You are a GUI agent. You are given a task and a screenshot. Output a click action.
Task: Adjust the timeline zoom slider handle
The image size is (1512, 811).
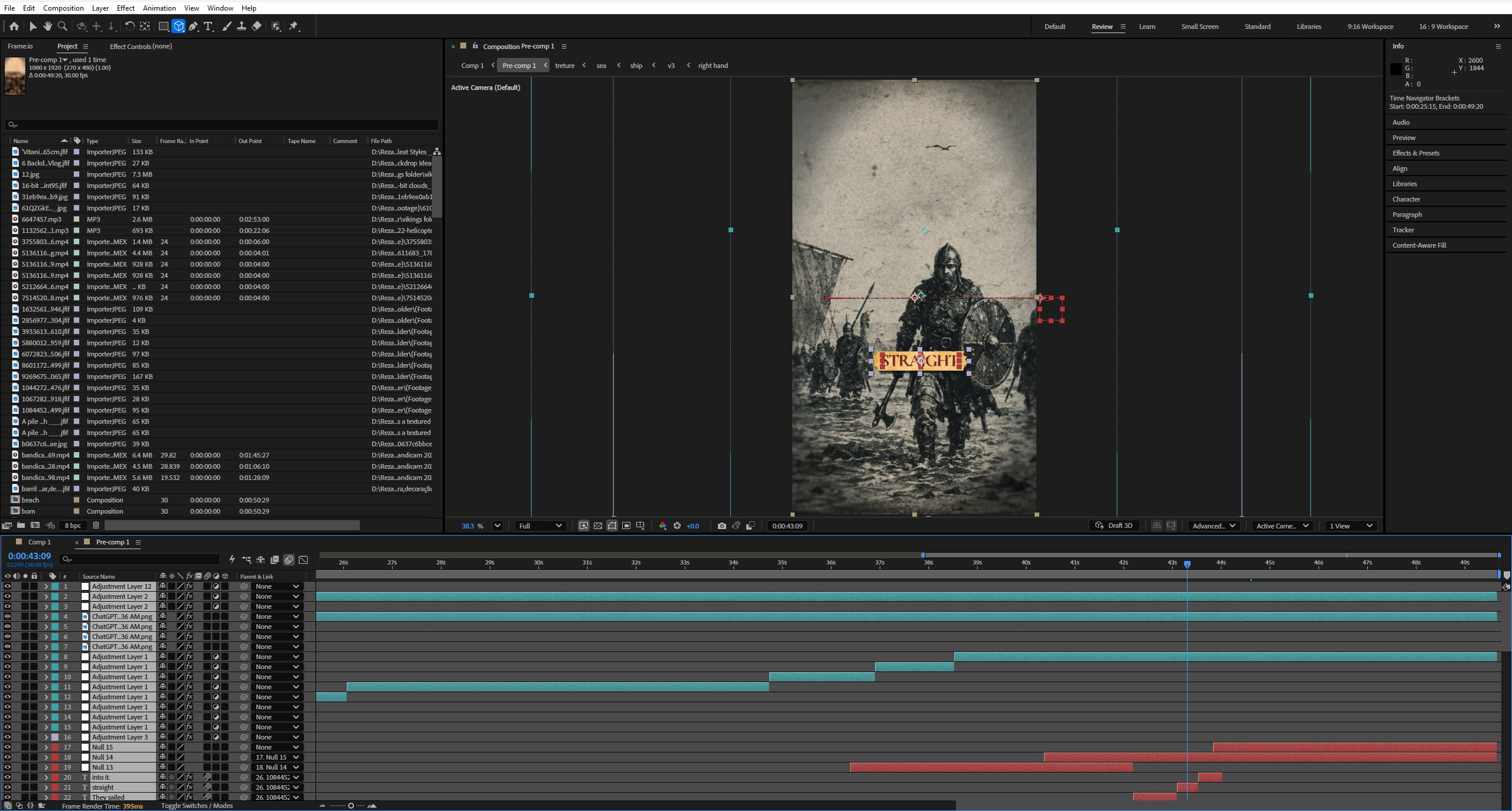(350, 806)
